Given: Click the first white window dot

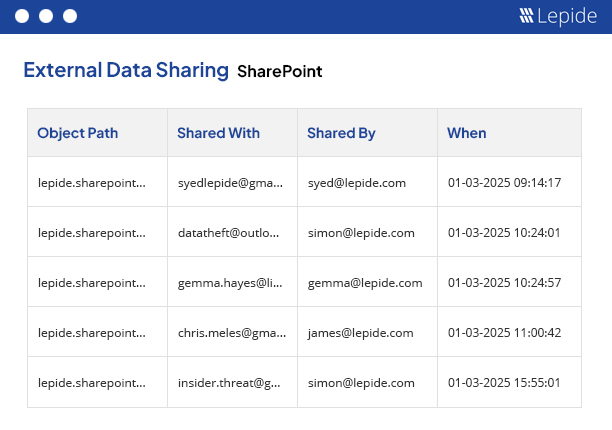Looking at the screenshot, I should point(21,16).
